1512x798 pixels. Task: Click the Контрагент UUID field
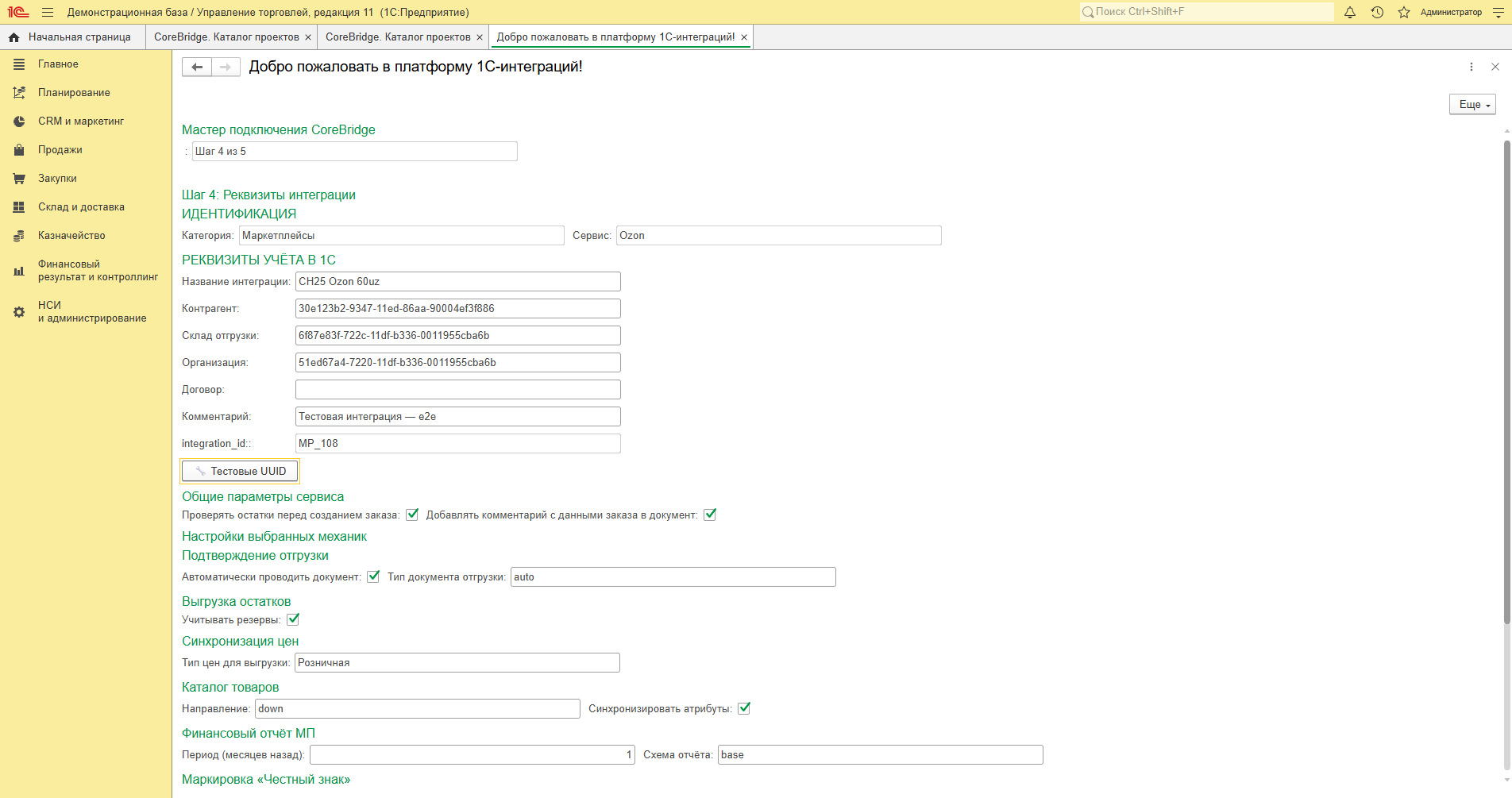pyautogui.click(x=458, y=309)
